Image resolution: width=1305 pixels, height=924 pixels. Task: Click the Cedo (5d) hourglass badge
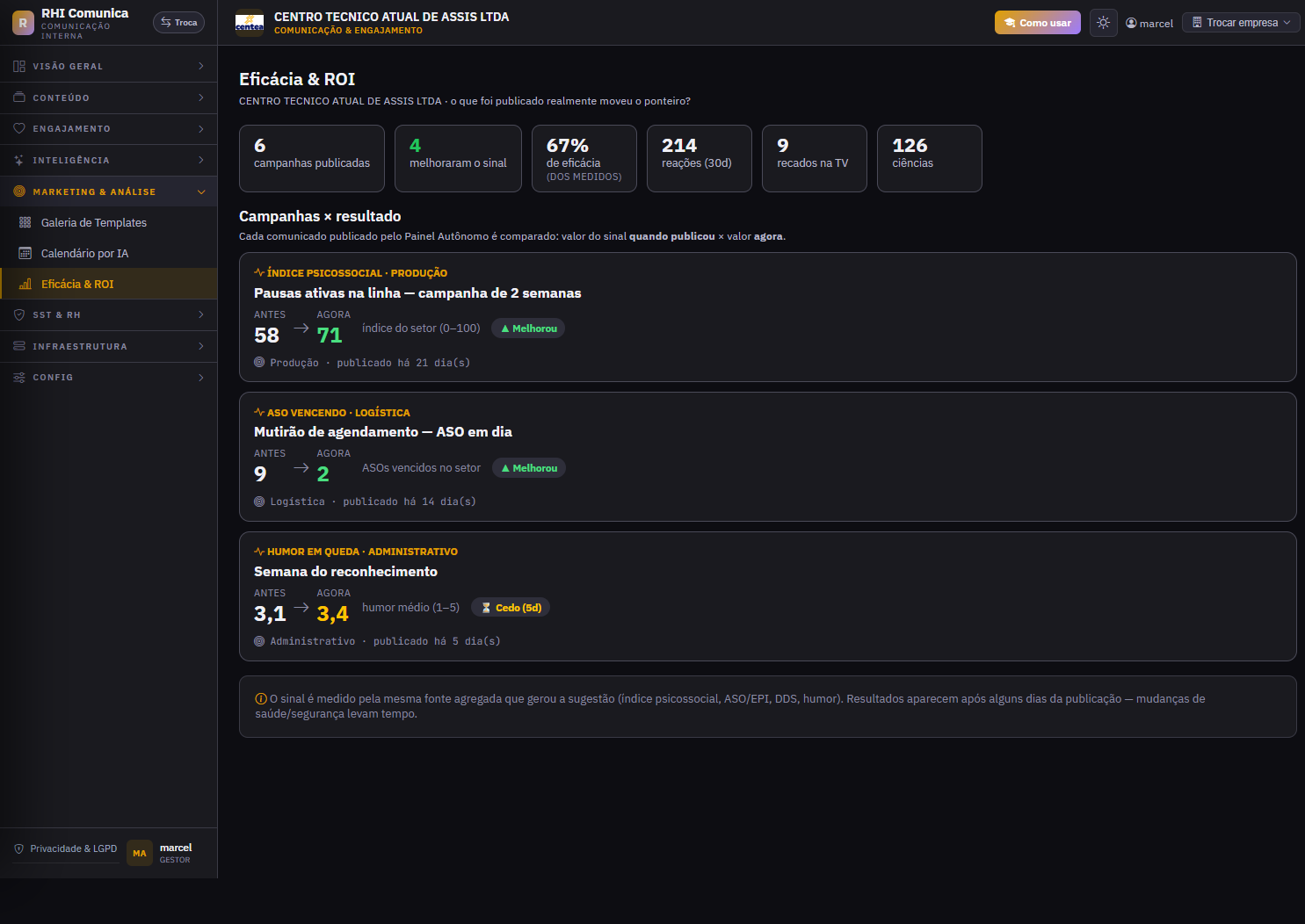(x=511, y=608)
